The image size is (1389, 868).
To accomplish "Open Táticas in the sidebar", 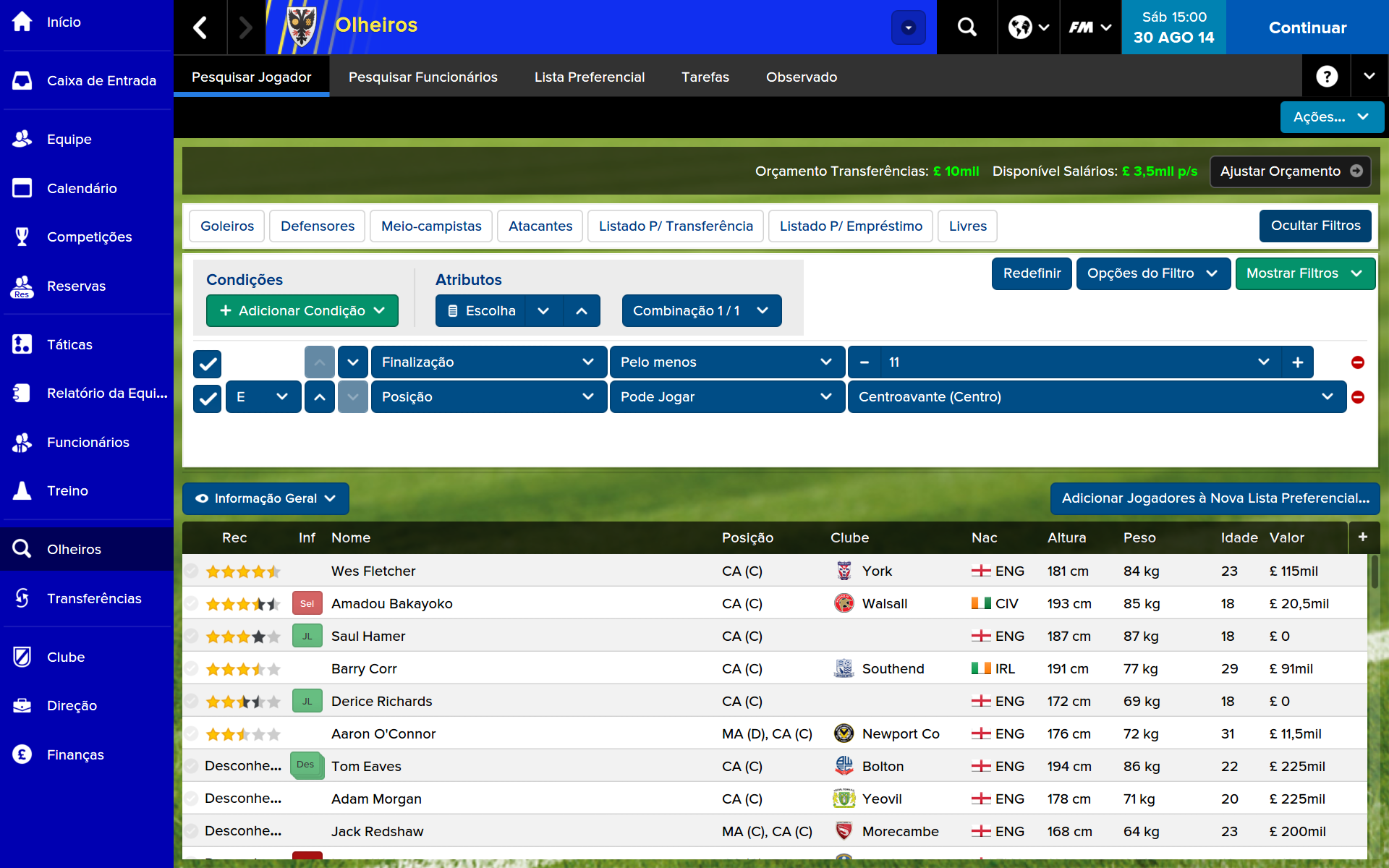I will coord(69,344).
